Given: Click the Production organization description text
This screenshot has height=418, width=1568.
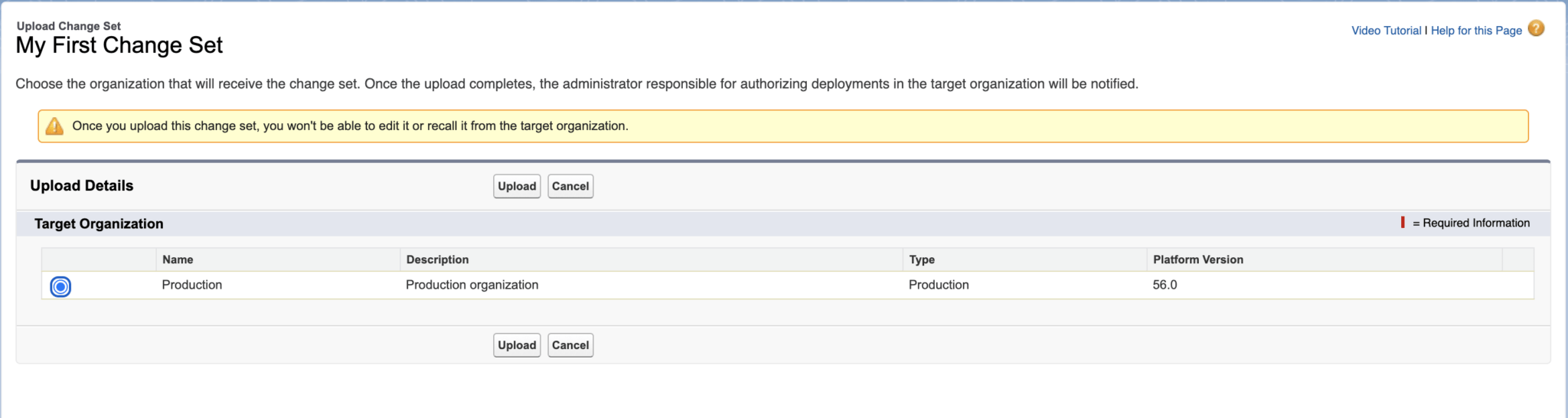Looking at the screenshot, I should pyautogui.click(x=472, y=285).
